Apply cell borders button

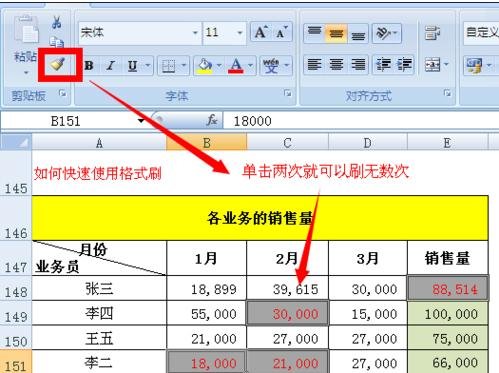point(169,66)
